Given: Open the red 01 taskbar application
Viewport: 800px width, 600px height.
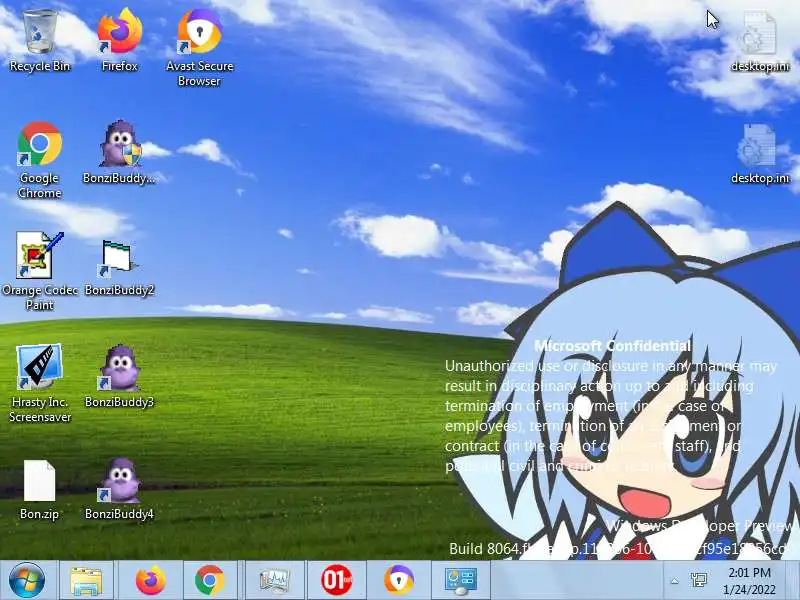Looking at the screenshot, I should pos(337,581).
